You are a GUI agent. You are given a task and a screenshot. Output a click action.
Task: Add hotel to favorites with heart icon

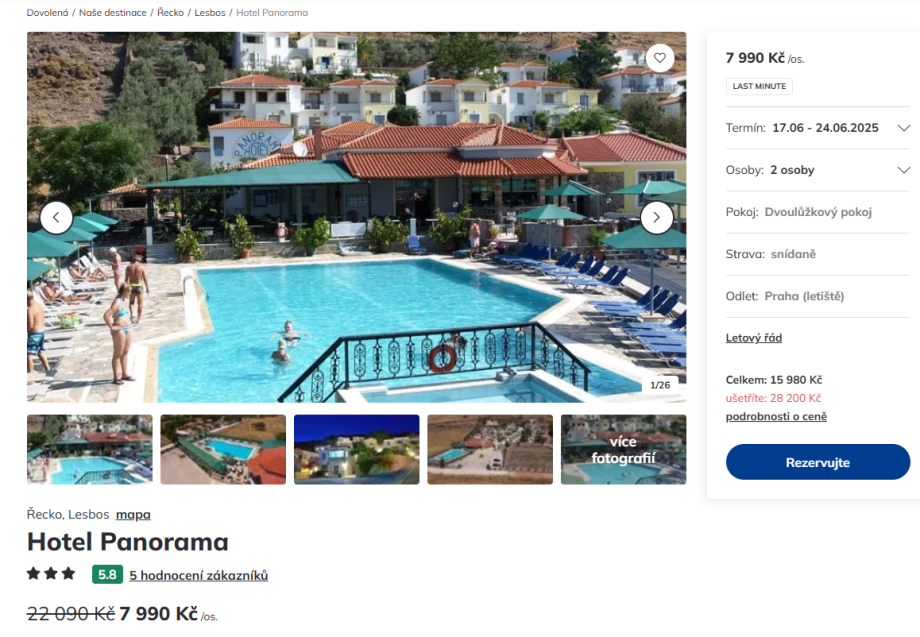coord(660,58)
